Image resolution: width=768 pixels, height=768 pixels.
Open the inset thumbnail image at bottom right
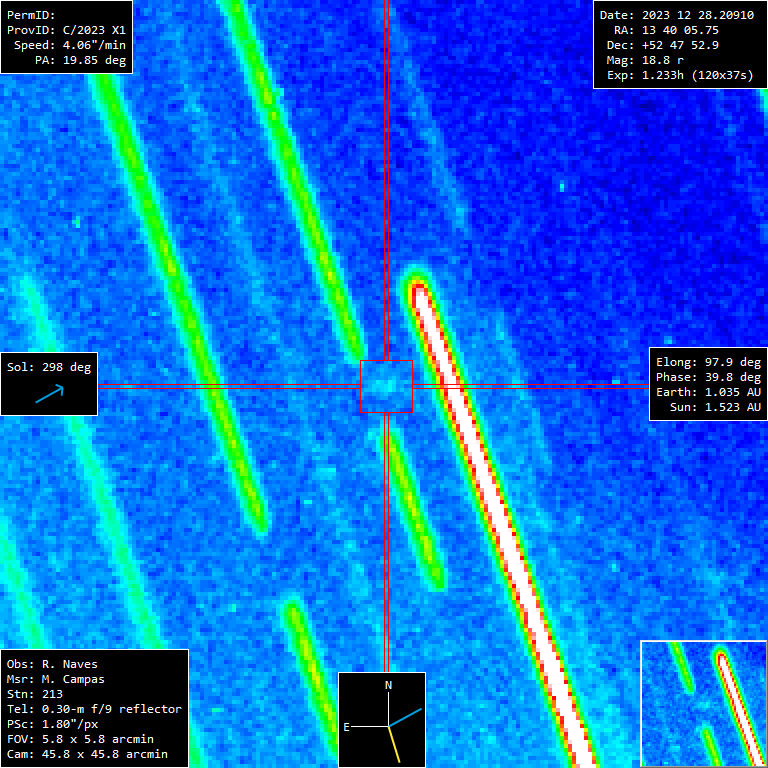[x=703, y=704]
